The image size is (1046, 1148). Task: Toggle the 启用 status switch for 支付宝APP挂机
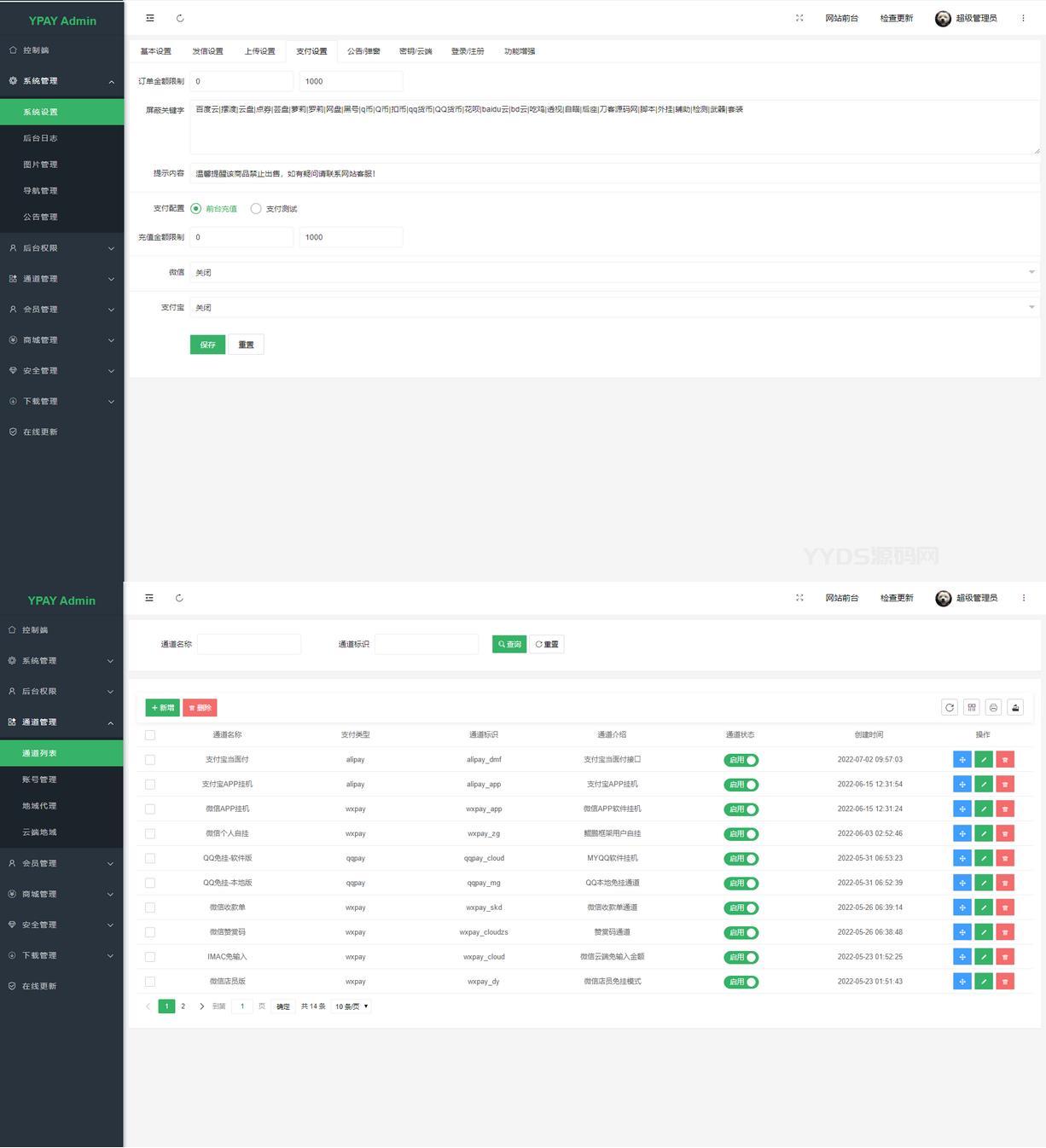(741, 785)
